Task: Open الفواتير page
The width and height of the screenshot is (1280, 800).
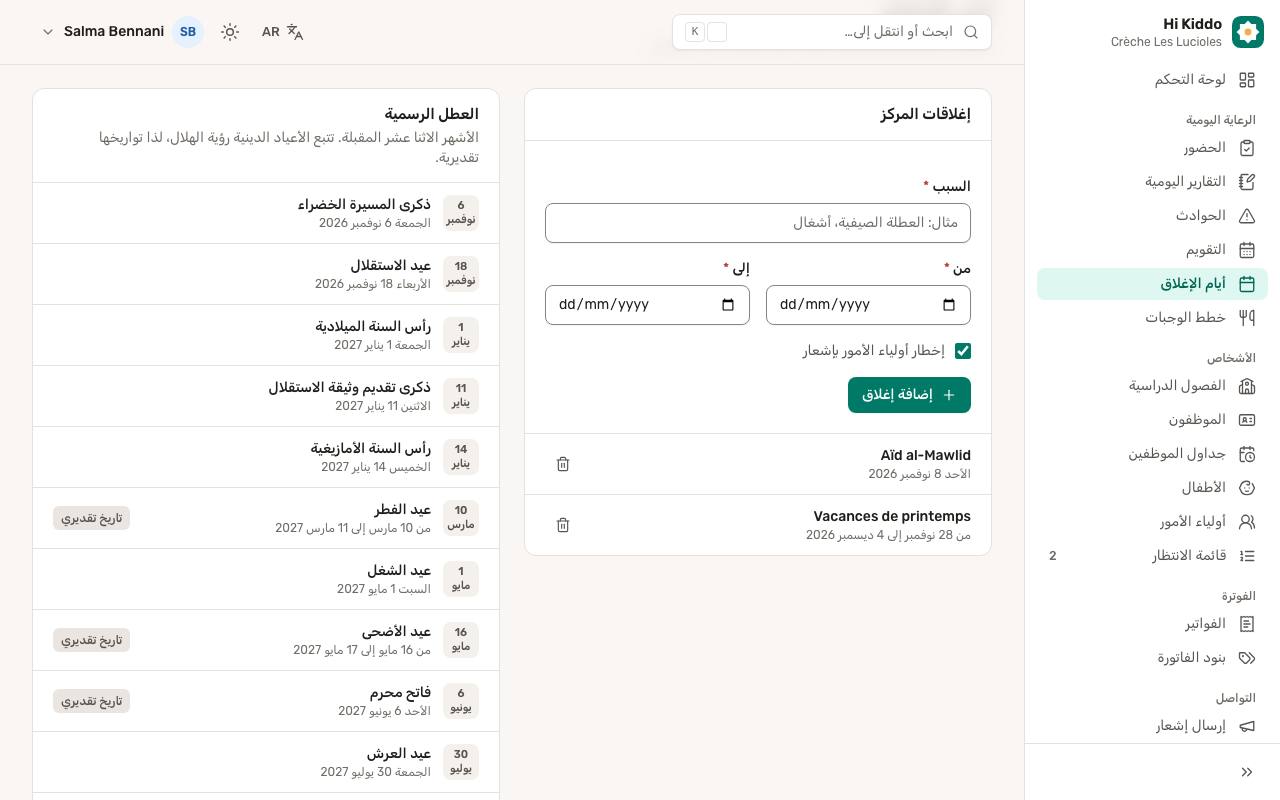Action: [x=1152, y=624]
